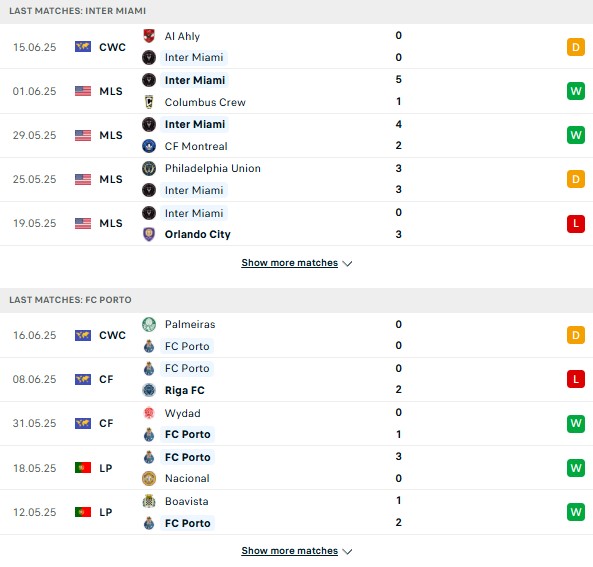593x567 pixels.
Task: Click the Boavista club crest
Action: (149, 501)
